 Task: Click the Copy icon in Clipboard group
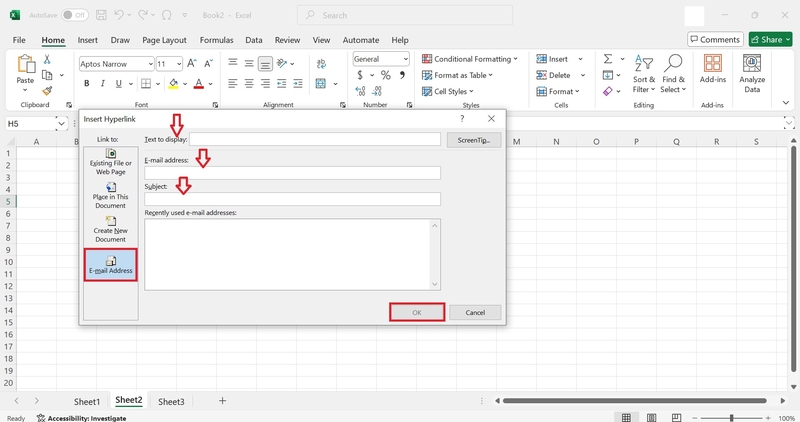47,76
